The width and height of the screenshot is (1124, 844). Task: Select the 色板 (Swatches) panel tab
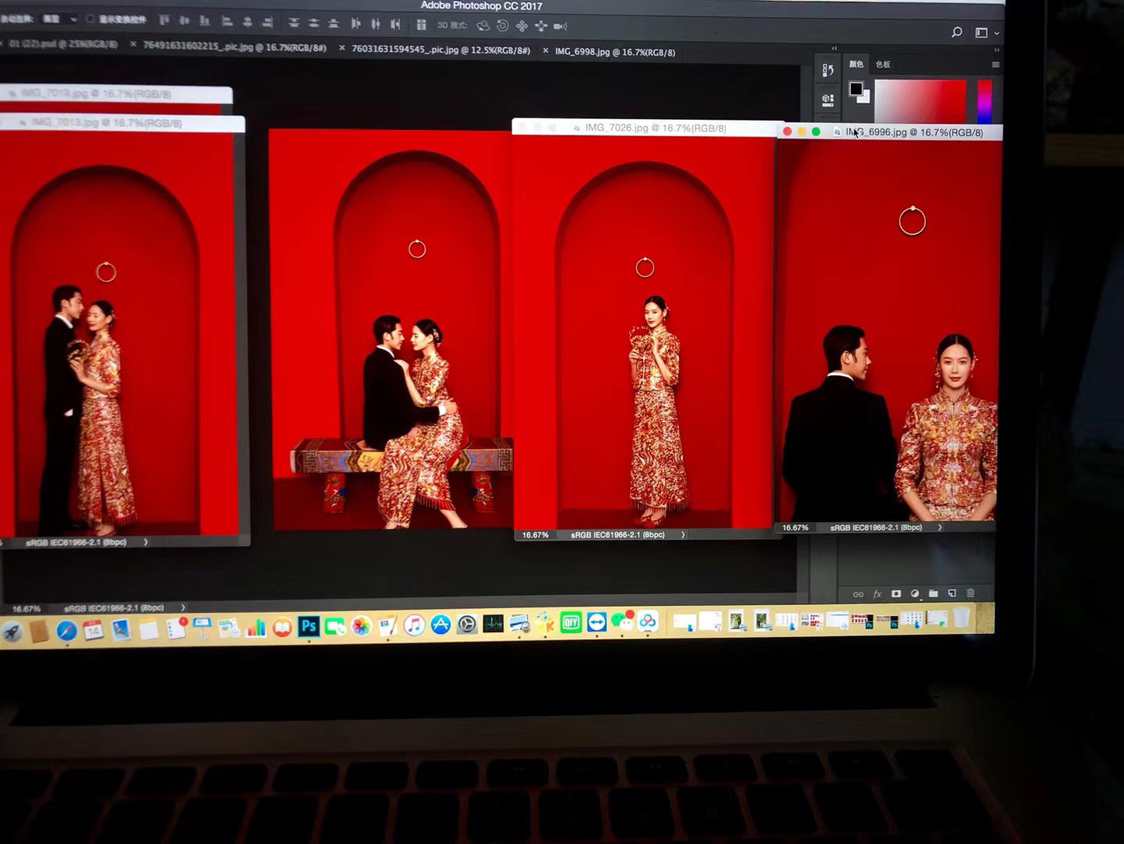click(882, 65)
